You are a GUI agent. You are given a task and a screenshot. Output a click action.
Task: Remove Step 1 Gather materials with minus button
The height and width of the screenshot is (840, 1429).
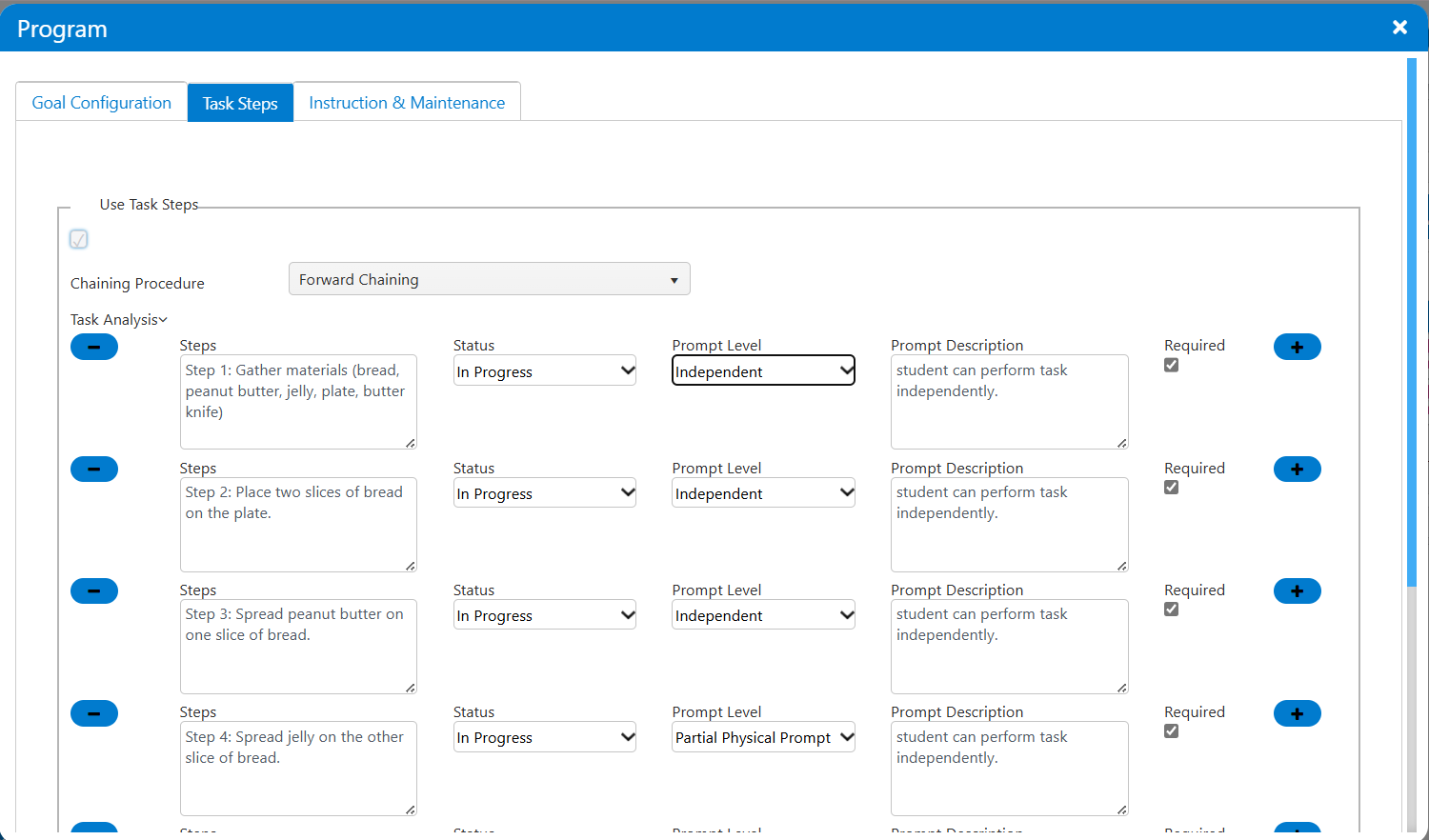coord(94,347)
